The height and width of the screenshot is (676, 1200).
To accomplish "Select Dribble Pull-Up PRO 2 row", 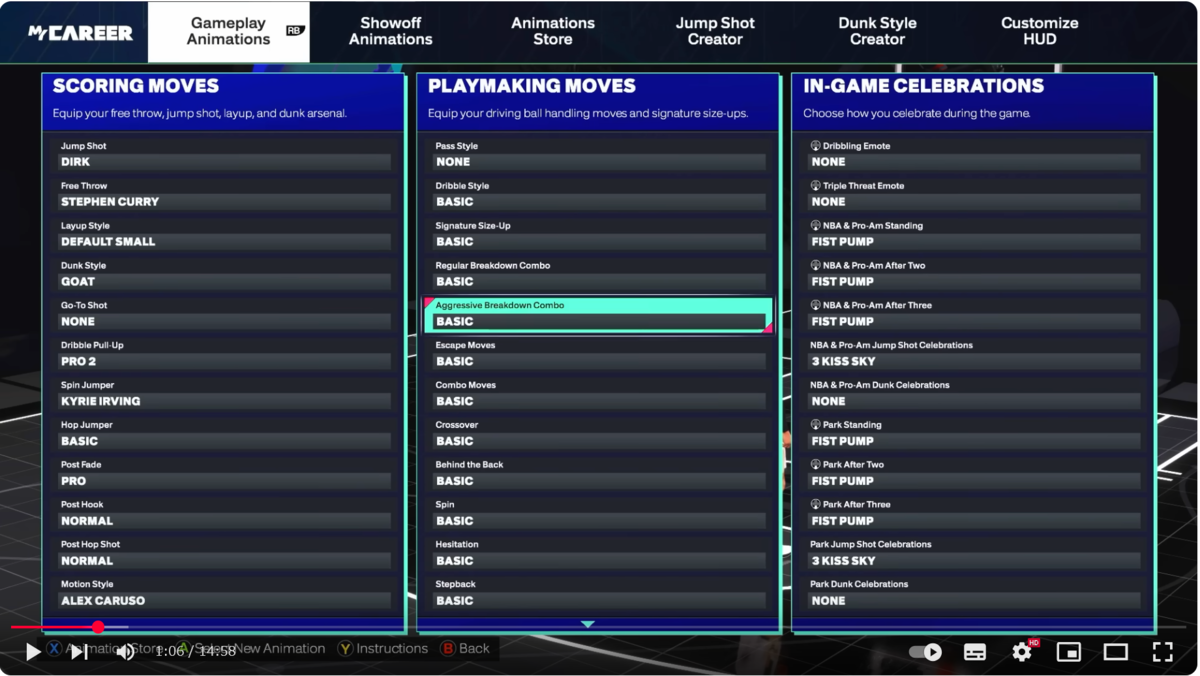I will pos(224,354).
